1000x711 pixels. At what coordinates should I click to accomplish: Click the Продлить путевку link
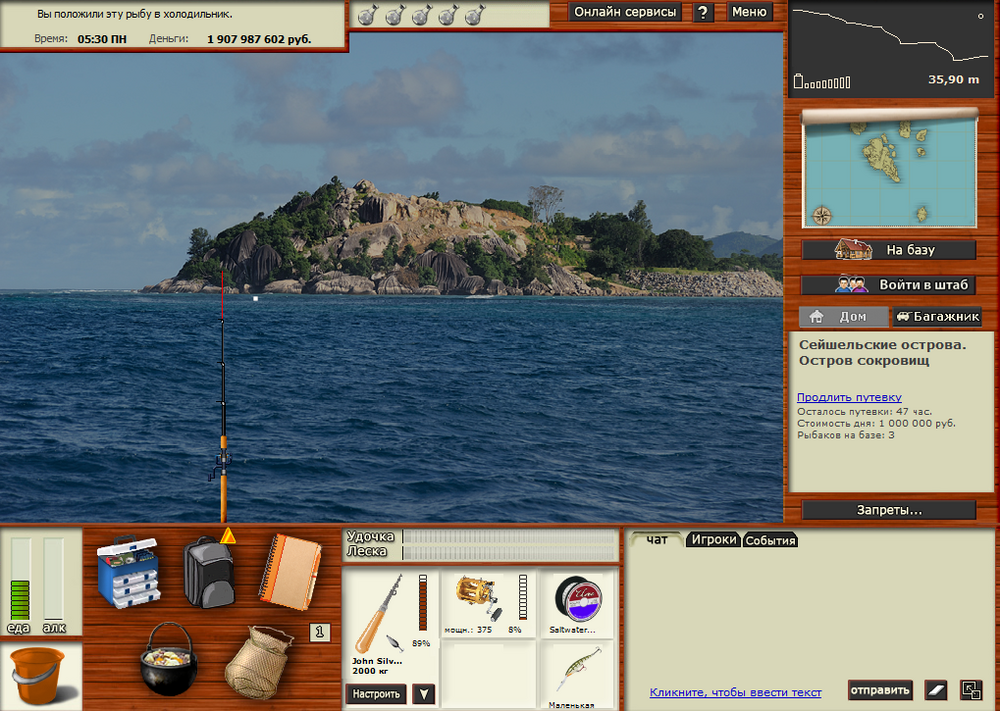click(849, 397)
